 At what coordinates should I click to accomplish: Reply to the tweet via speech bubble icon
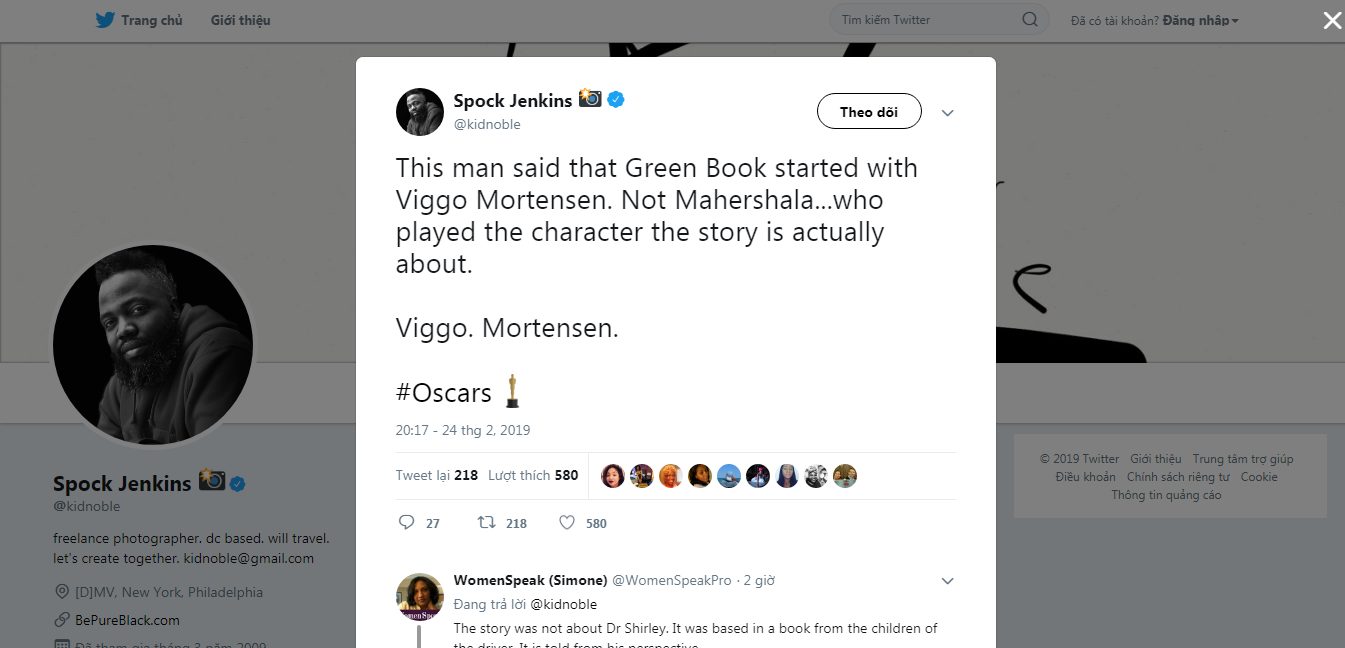coord(406,523)
